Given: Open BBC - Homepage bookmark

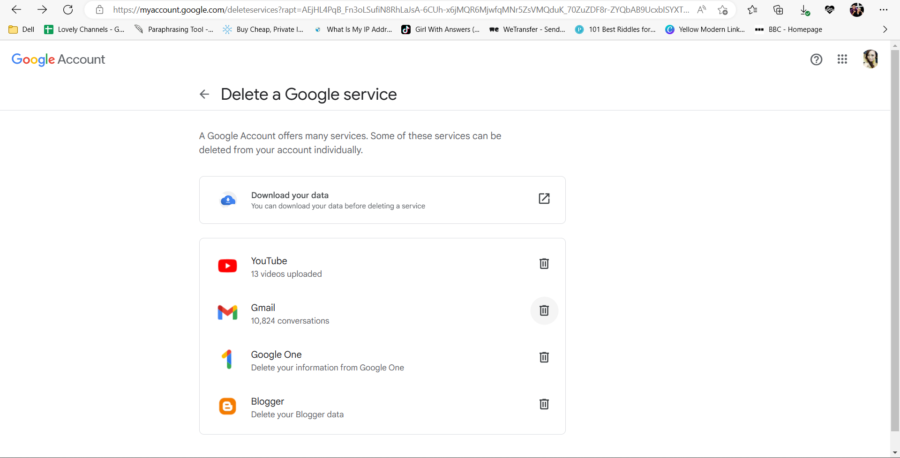Looking at the screenshot, I should click(789, 29).
